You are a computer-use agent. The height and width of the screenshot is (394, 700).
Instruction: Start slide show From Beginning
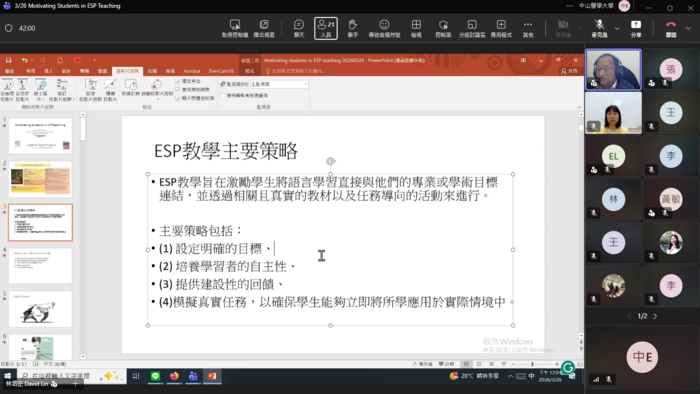tap(7, 90)
